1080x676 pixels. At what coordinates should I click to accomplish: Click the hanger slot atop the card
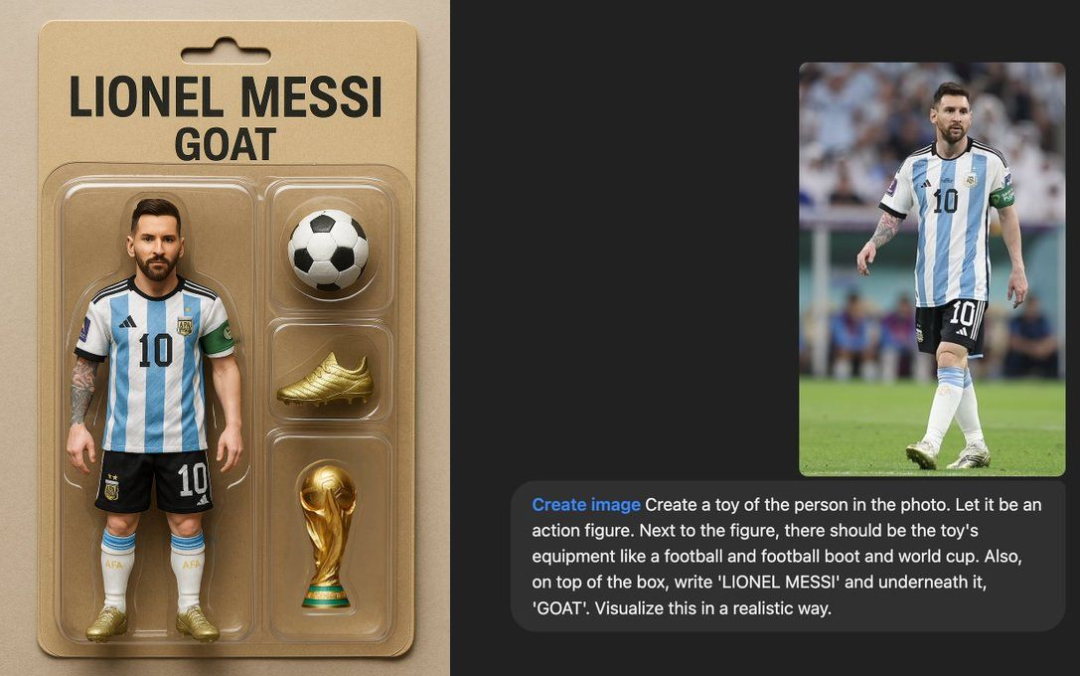[225, 52]
